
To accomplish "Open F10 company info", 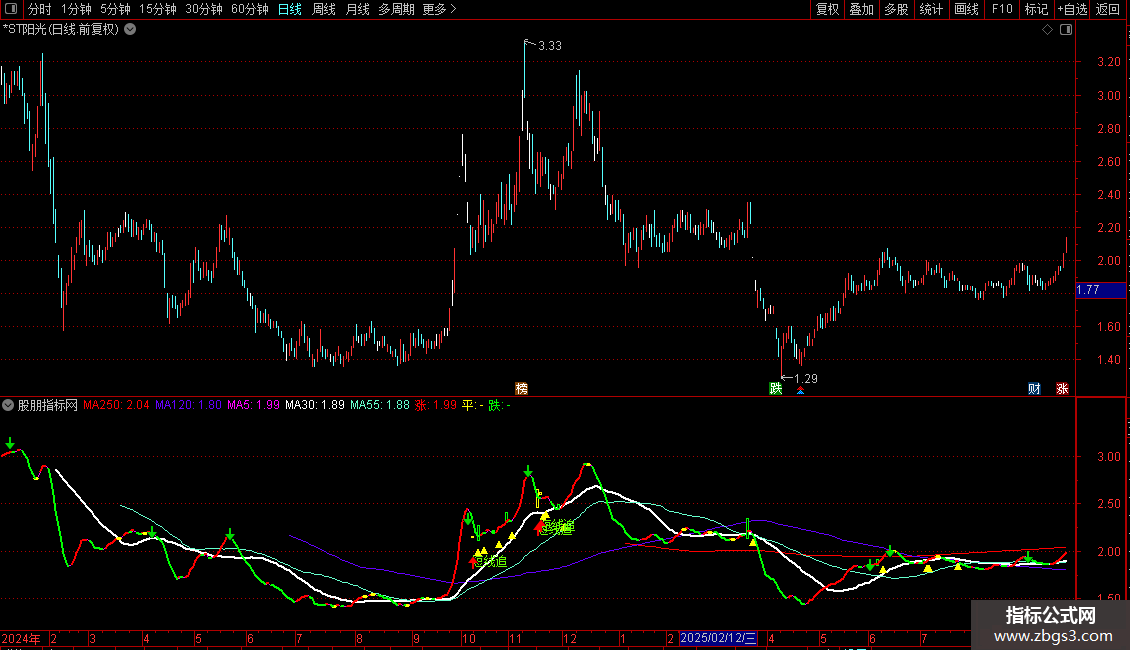I will pos(1002,9).
